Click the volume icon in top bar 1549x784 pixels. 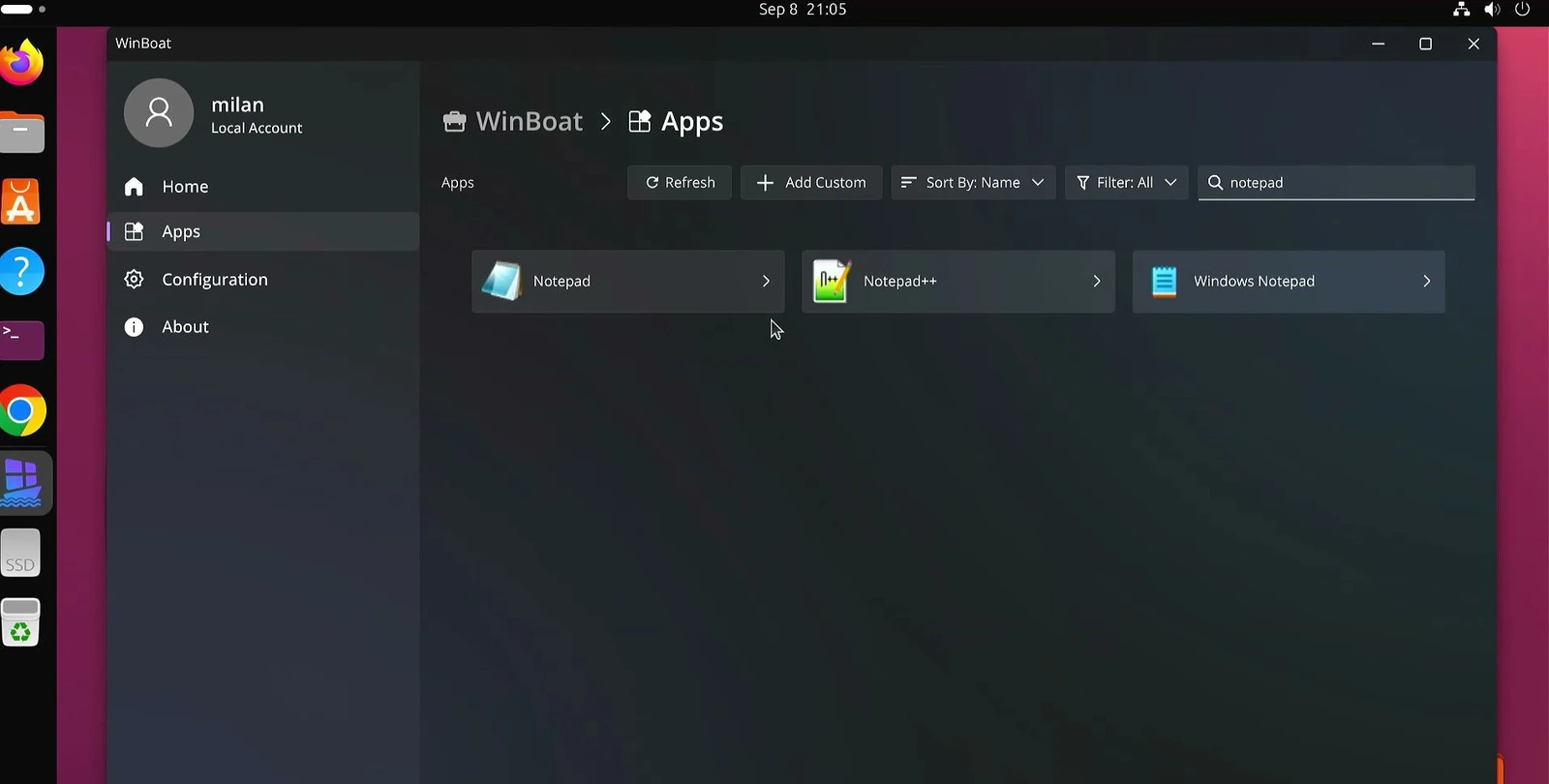(1492, 10)
